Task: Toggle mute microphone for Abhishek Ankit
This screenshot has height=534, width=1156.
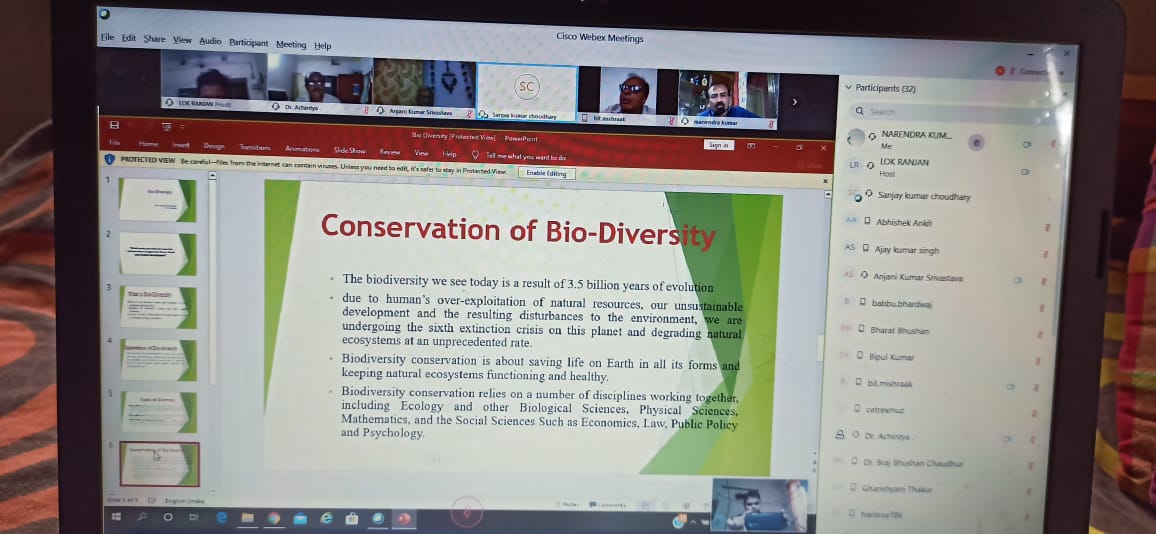Action: click(1046, 227)
